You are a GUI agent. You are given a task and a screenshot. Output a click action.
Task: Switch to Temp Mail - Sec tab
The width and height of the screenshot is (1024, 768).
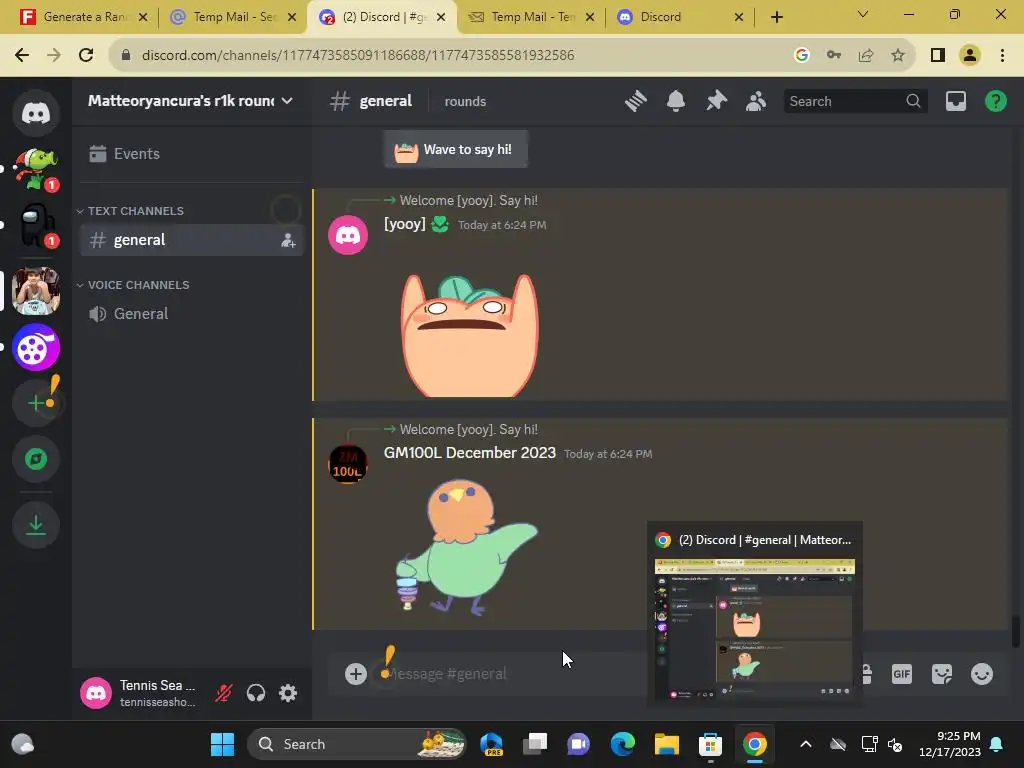point(233,17)
